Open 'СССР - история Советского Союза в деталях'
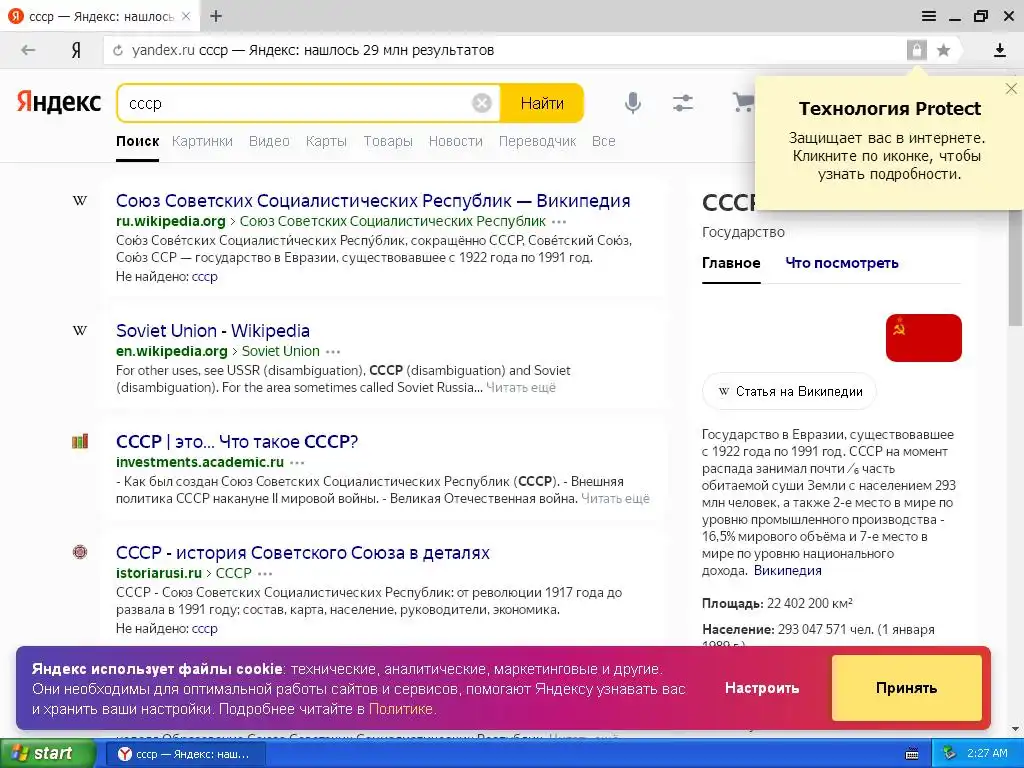Screen dimensions: 1024x768 303,552
